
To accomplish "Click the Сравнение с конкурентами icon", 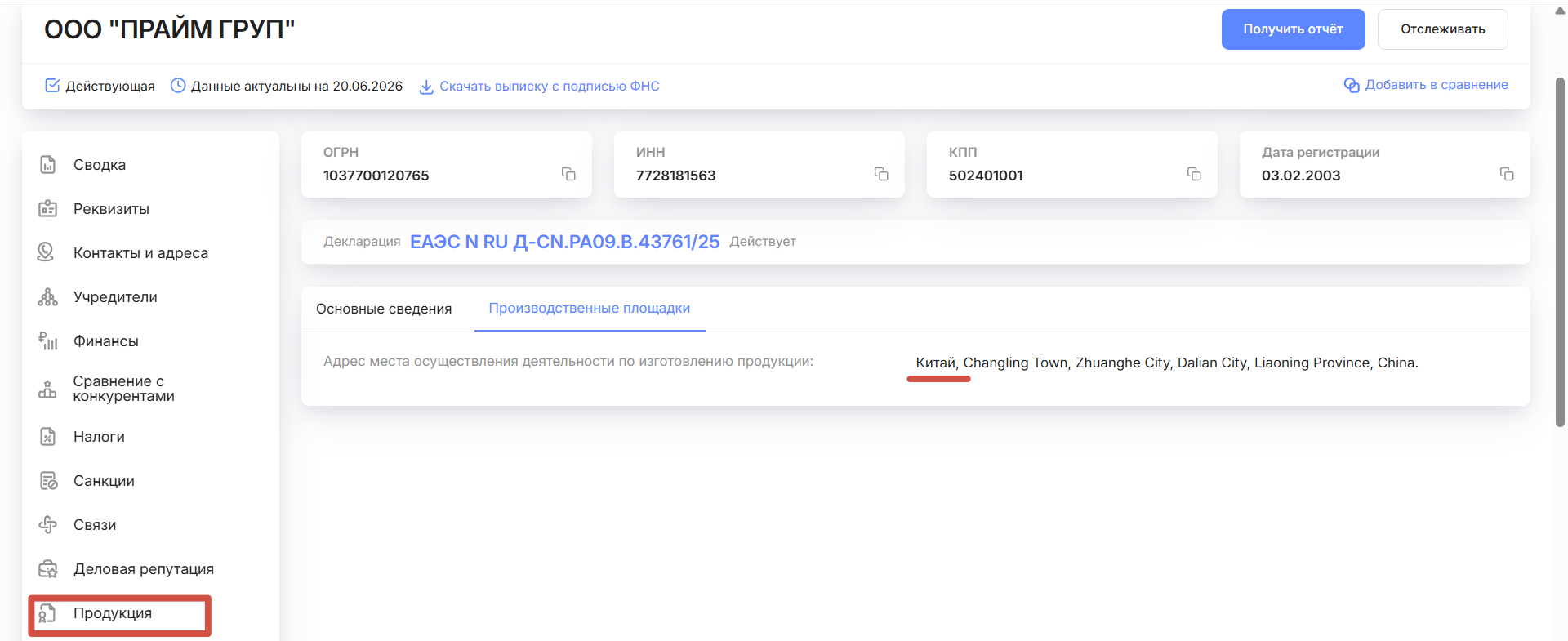I will [x=47, y=389].
